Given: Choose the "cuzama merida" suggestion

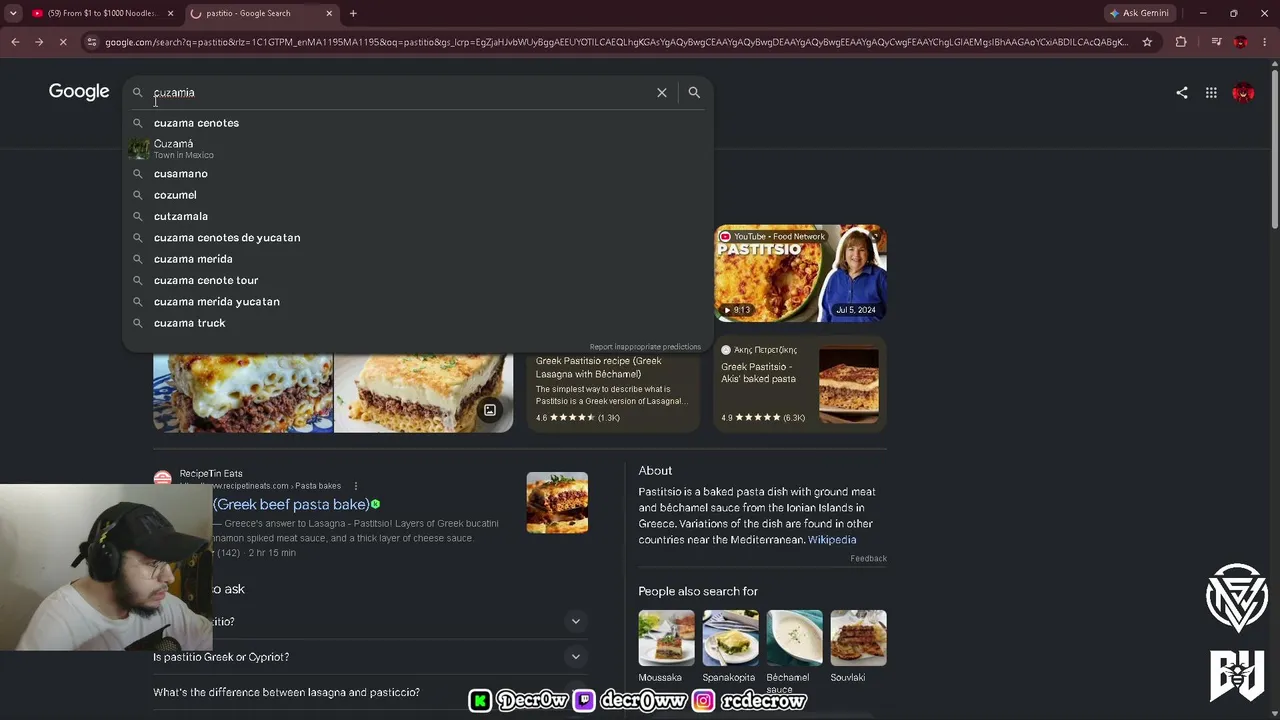Looking at the screenshot, I should (x=418, y=259).
